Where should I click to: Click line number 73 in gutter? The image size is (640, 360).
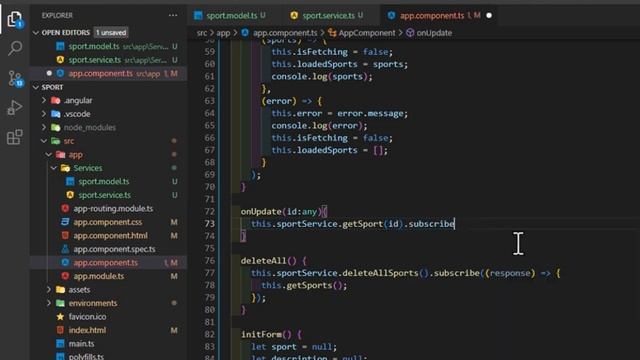click(x=209, y=224)
